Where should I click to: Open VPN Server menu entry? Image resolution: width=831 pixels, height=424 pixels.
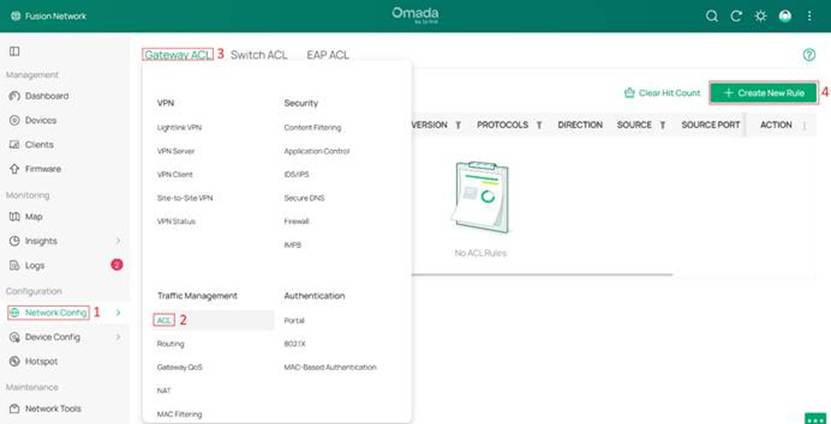point(175,151)
